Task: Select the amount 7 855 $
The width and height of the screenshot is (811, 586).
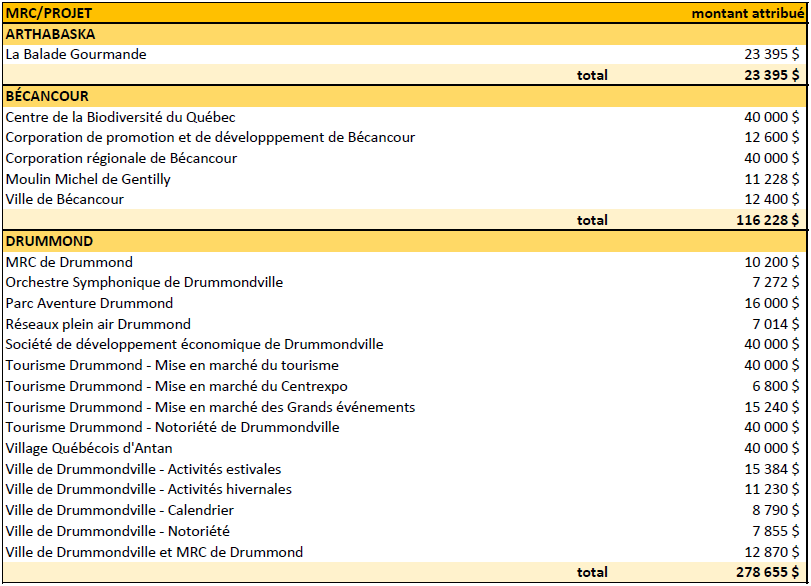Action: click(x=775, y=531)
